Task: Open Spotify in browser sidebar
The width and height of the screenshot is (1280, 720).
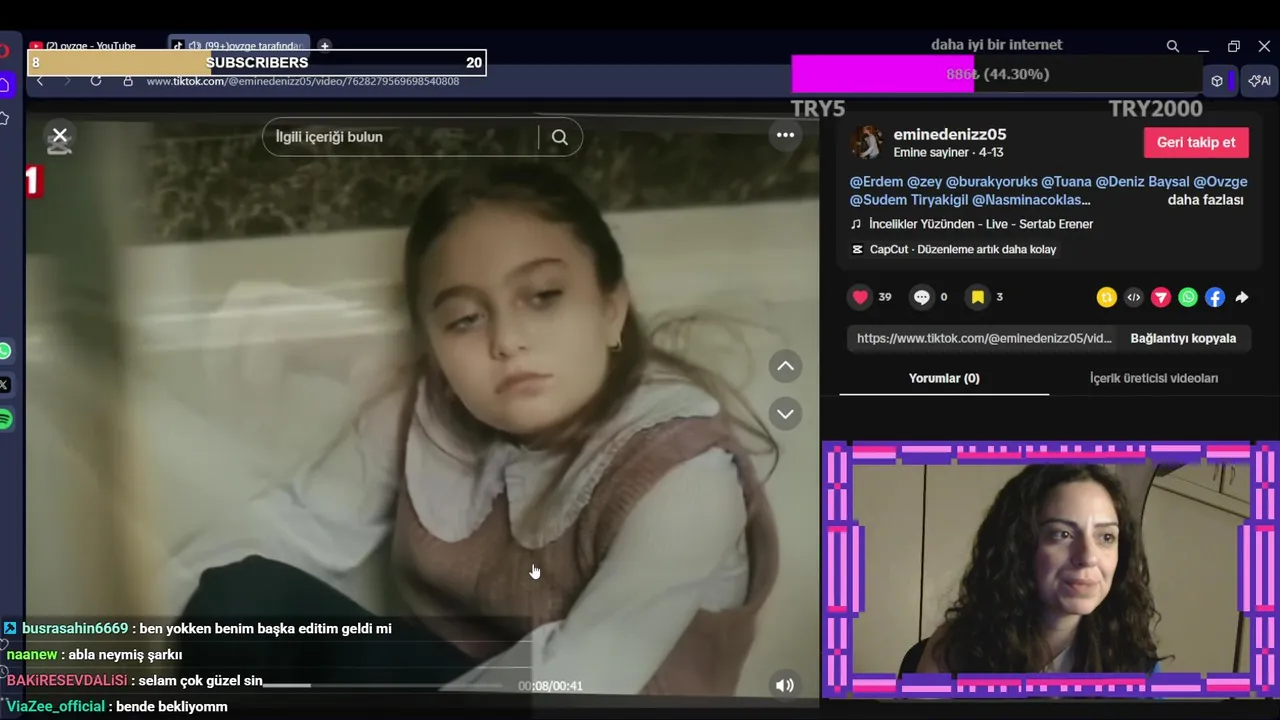Action: (x=5, y=419)
